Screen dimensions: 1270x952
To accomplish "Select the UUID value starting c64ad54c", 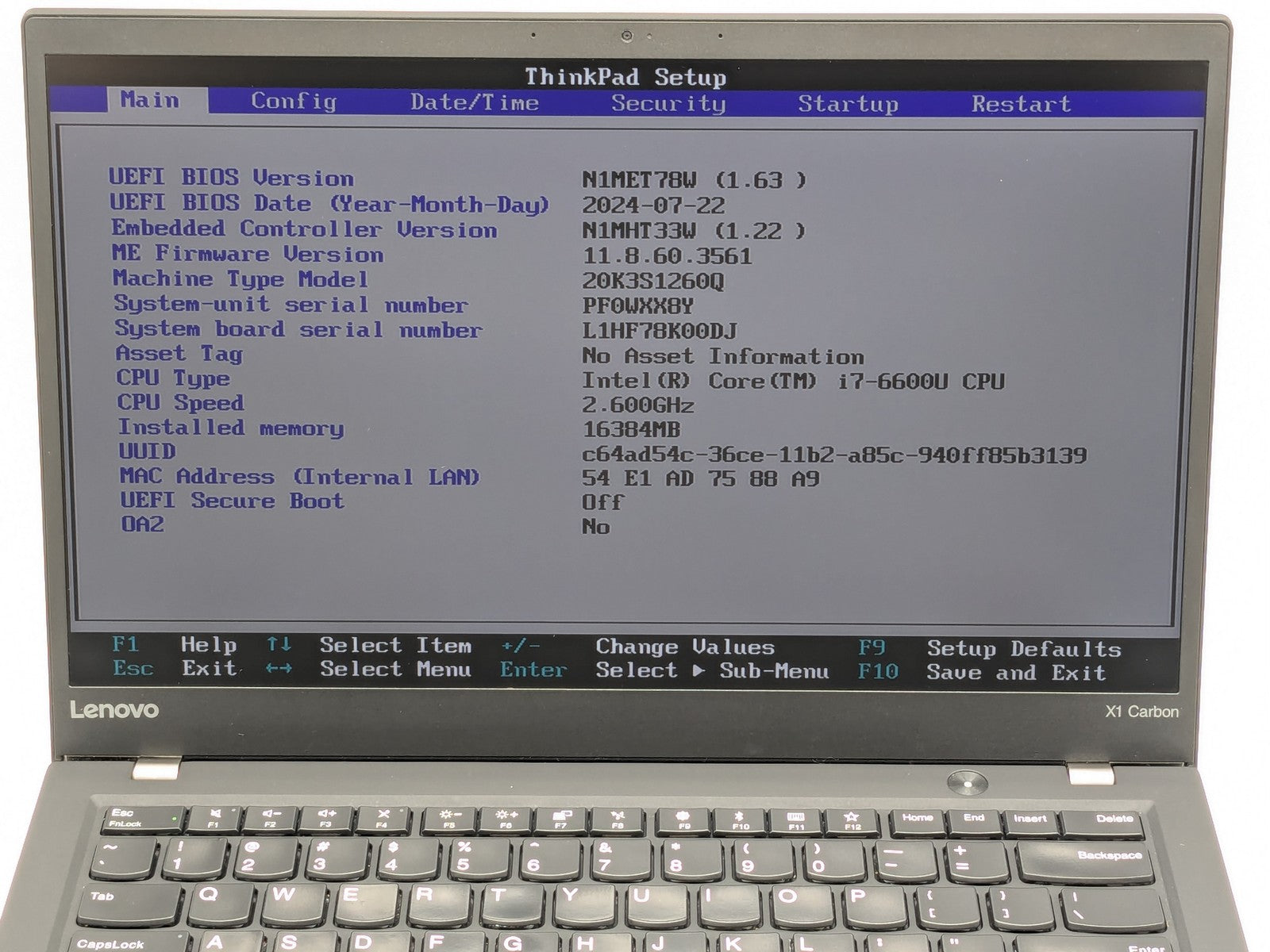I will [834, 455].
